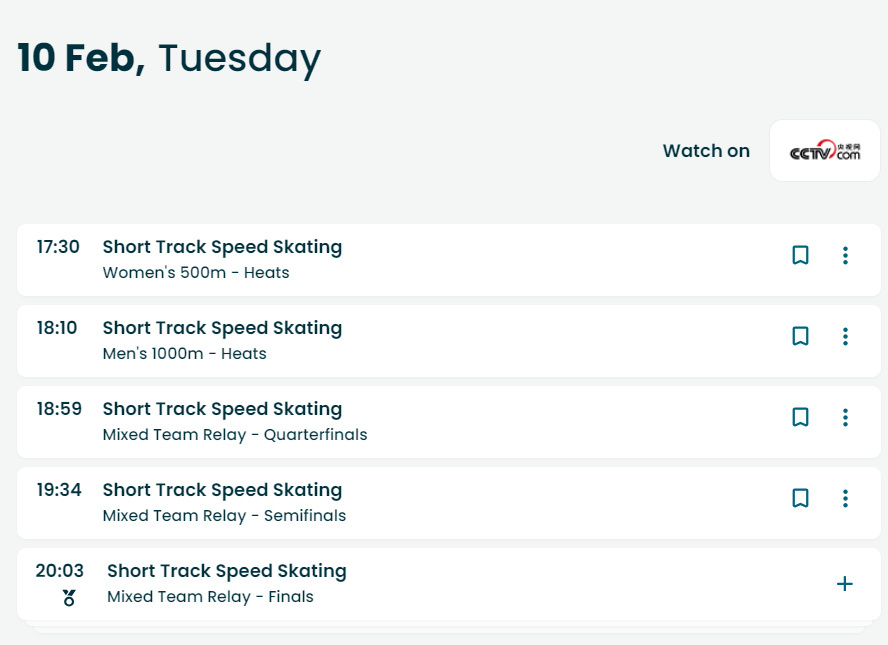Screen dimensions: 888x645
Task: Open three-dot menu for Relay Quarterfinals
Action: tap(845, 417)
